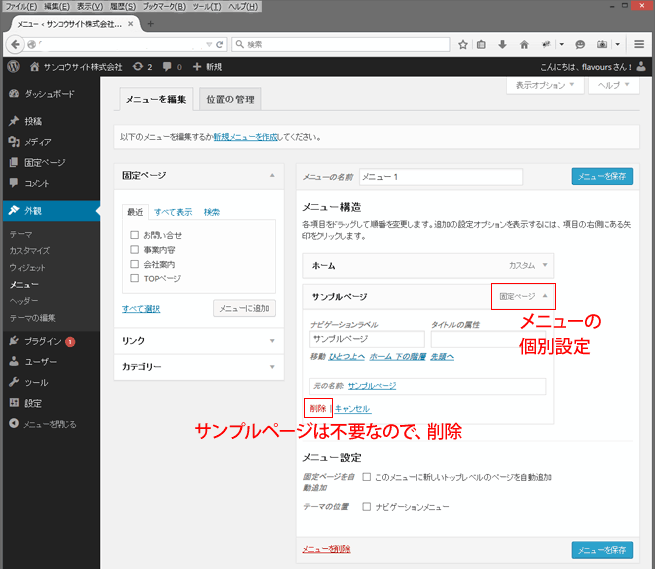Screen dimensions: 655x569
Task: Expand the ホーム menu item arrow
Action: click(x=545, y=265)
